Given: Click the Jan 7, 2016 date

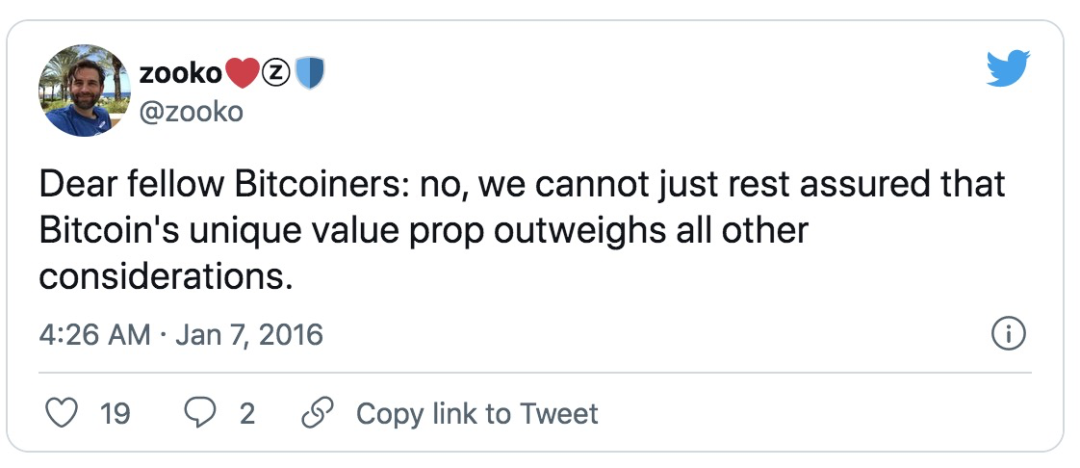Looking at the screenshot, I should click(x=249, y=335).
